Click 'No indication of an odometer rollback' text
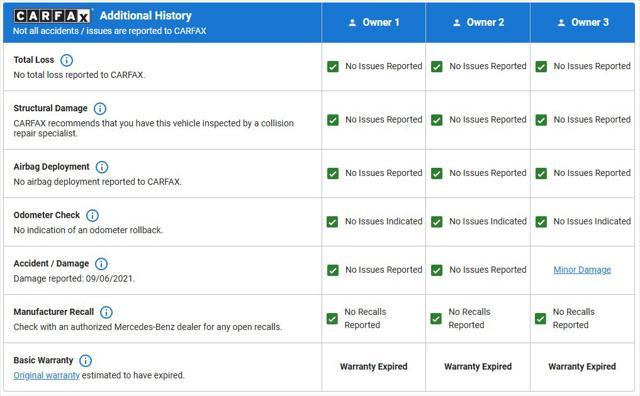The image size is (640, 396). (x=88, y=230)
